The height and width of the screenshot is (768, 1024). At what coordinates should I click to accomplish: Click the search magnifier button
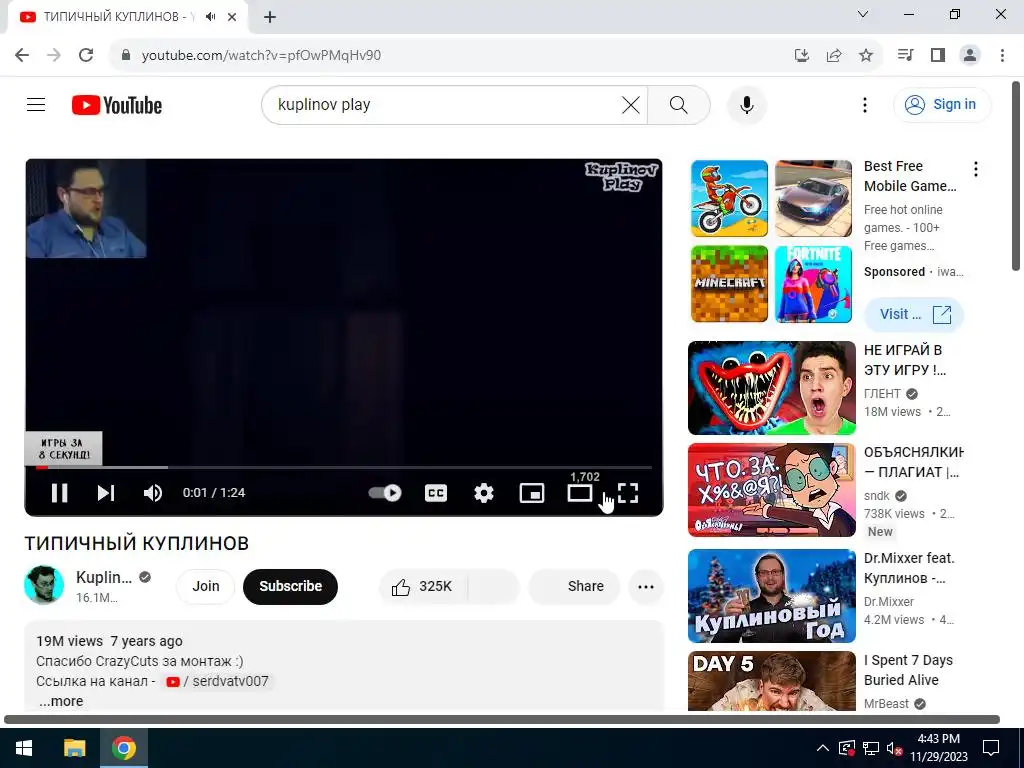pos(679,104)
